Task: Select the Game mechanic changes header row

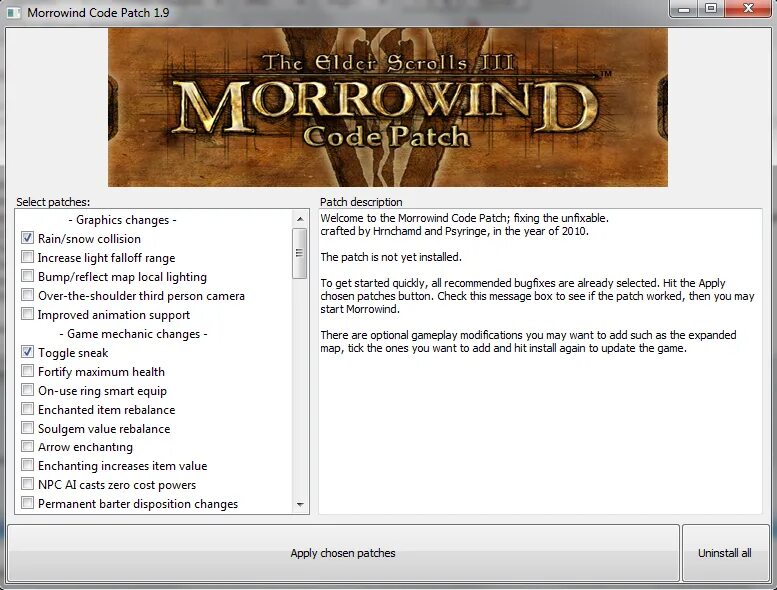Action: click(x=133, y=334)
